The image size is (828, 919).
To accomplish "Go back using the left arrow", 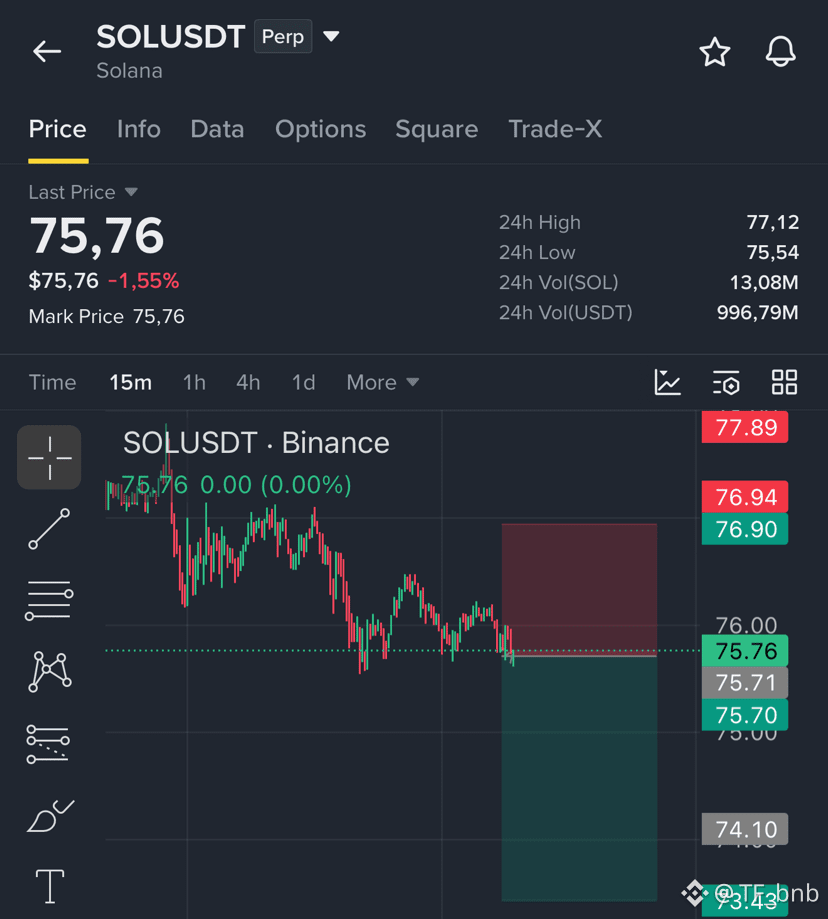I will 47,52.
